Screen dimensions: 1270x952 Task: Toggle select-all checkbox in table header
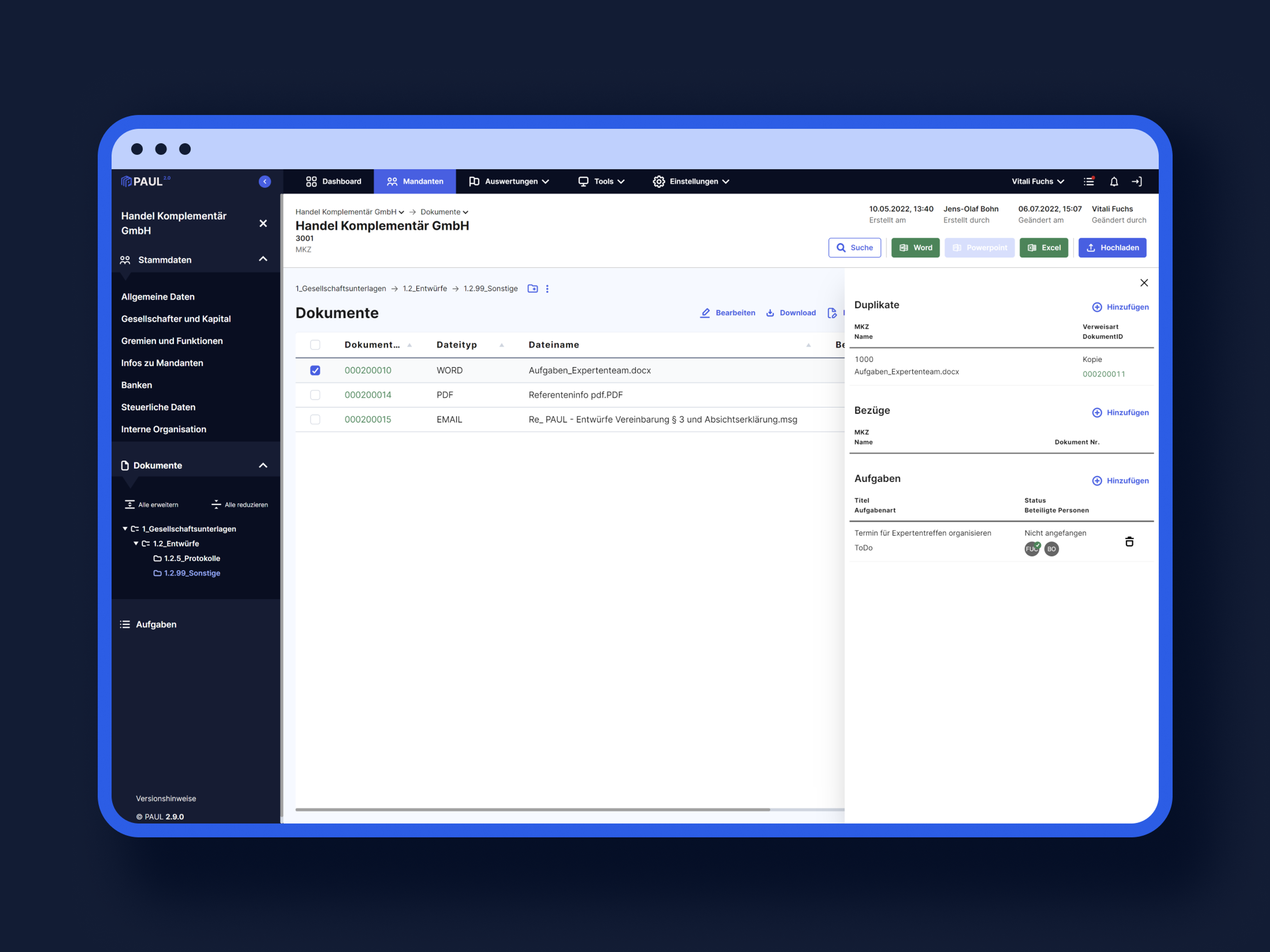pos(315,344)
